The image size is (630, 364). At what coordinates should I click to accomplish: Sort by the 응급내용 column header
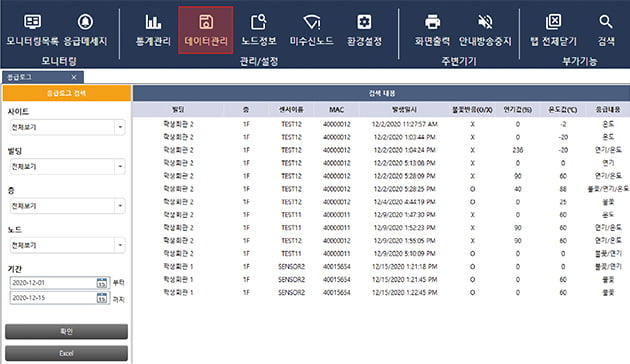608,109
